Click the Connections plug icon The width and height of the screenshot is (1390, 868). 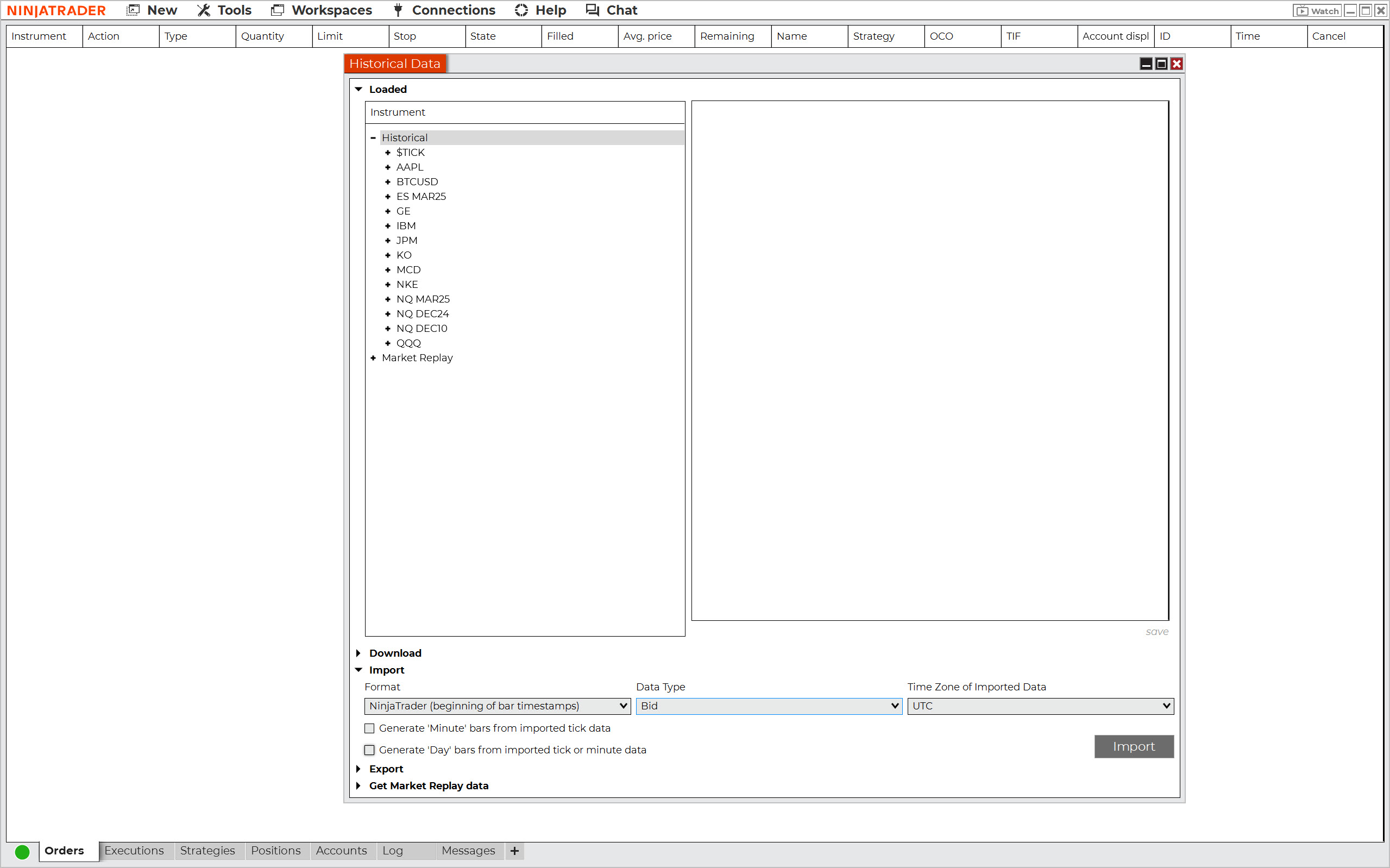click(398, 10)
